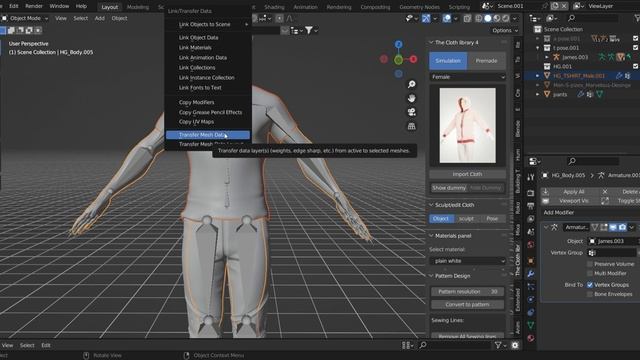Toggle viewport overlays icon
640x360 pixels.
coord(447,18)
